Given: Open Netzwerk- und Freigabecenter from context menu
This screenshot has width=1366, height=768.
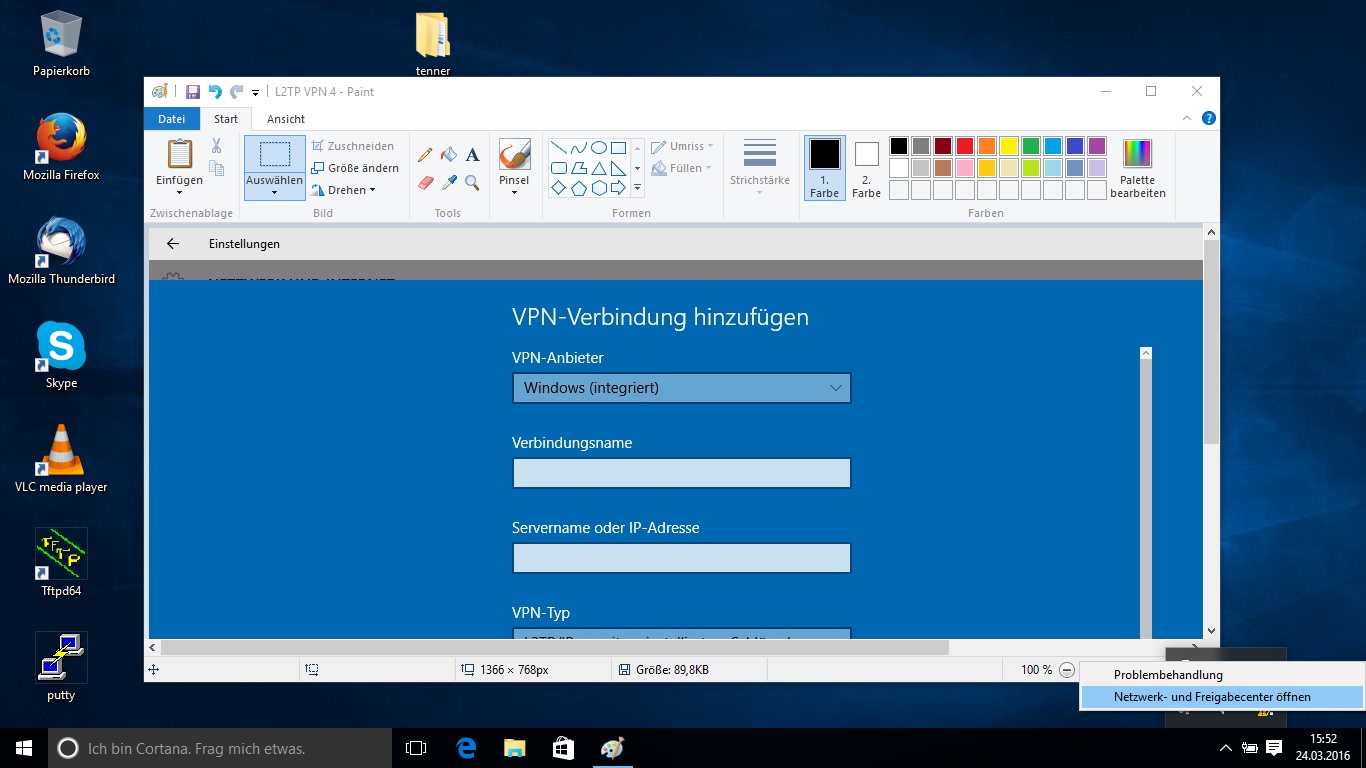Looking at the screenshot, I should pos(1212,697).
